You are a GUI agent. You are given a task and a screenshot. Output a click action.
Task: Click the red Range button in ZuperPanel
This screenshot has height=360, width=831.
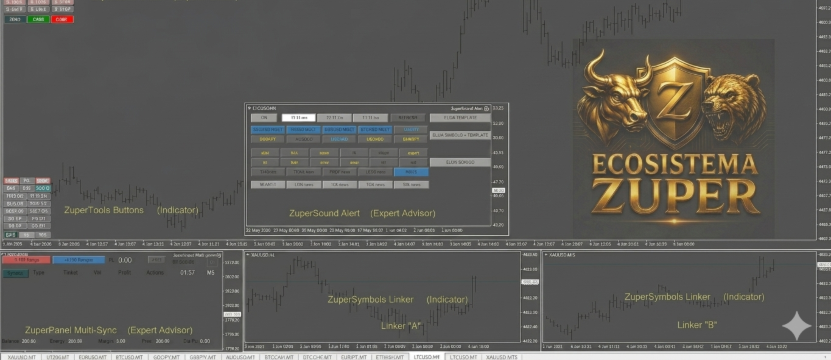26,260
